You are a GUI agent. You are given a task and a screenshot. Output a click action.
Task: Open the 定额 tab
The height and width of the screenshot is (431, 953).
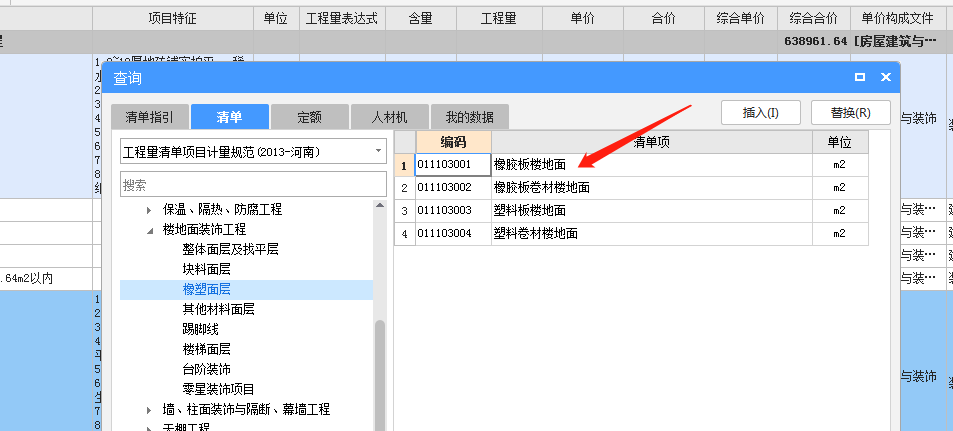pyautogui.click(x=310, y=117)
